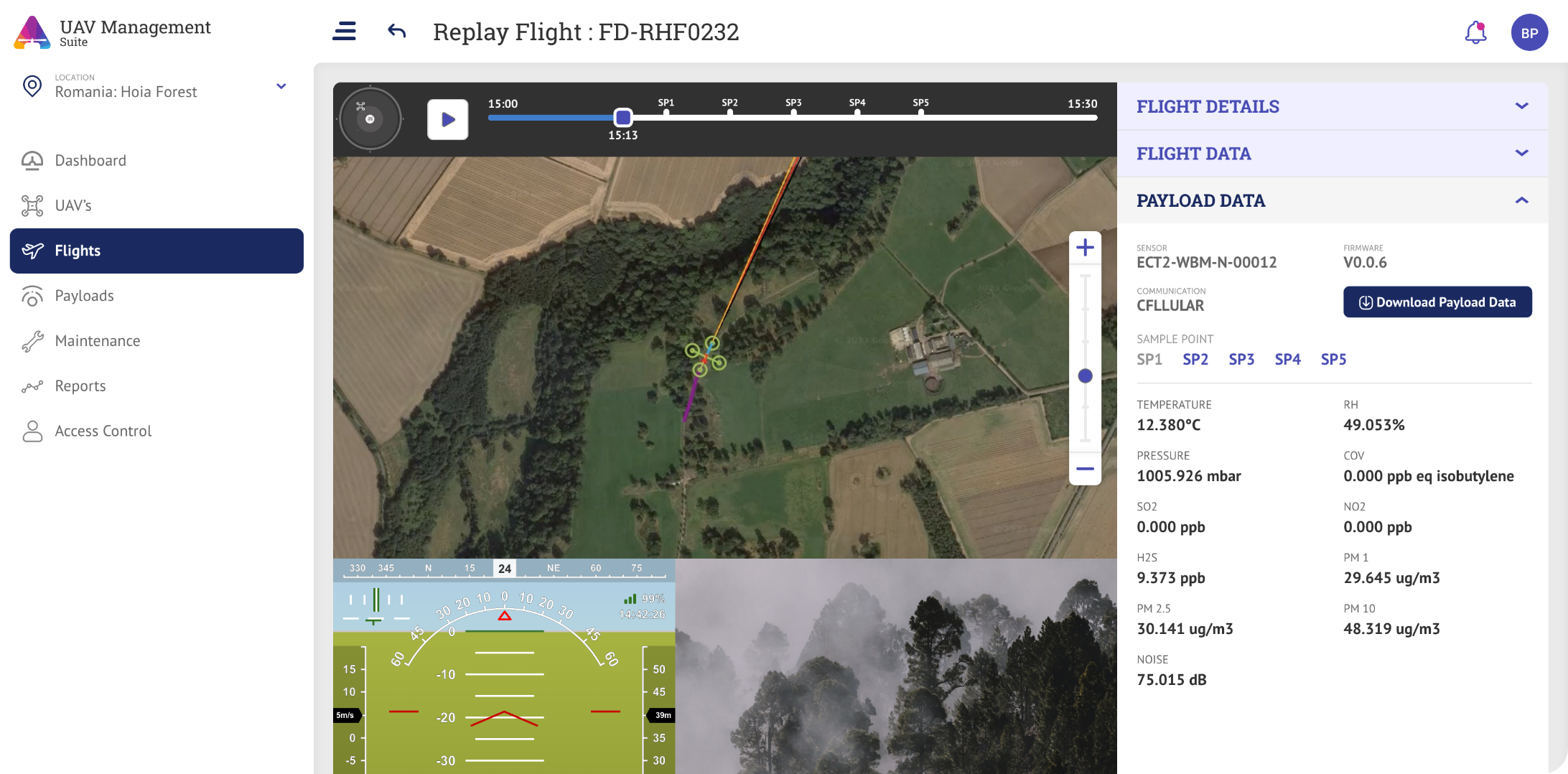Collapse the Payload Data panel
The height and width of the screenshot is (774, 1568).
point(1522,200)
